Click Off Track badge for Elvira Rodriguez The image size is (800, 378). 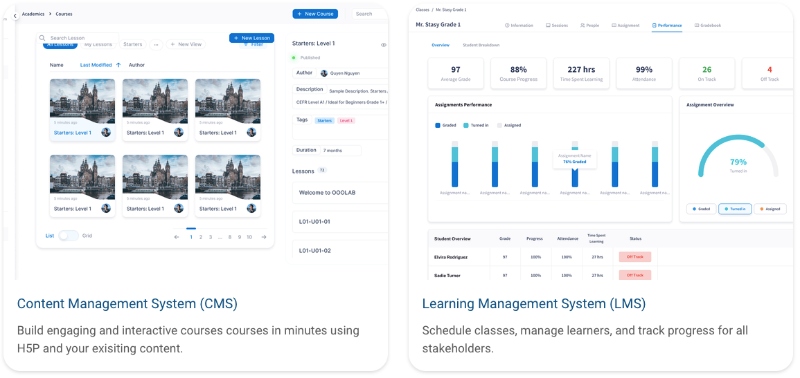coord(635,257)
